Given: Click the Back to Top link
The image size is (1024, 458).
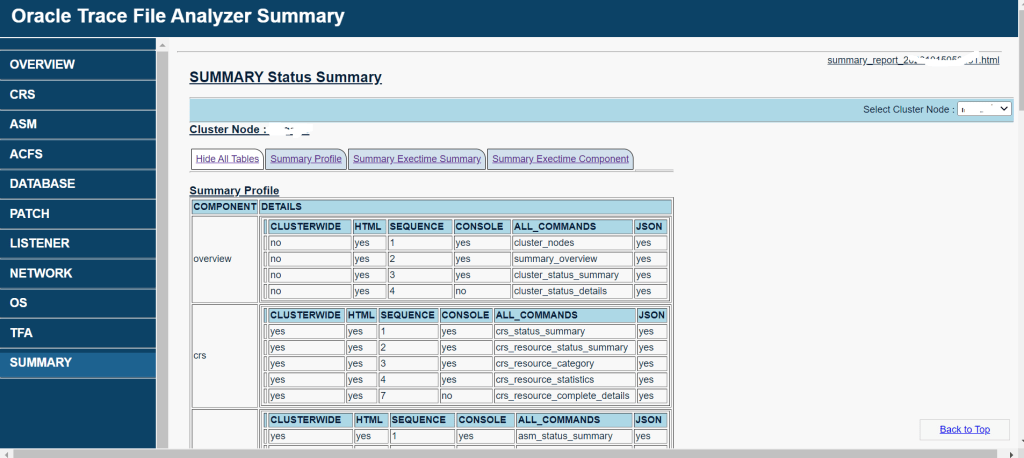Looking at the screenshot, I should (964, 429).
